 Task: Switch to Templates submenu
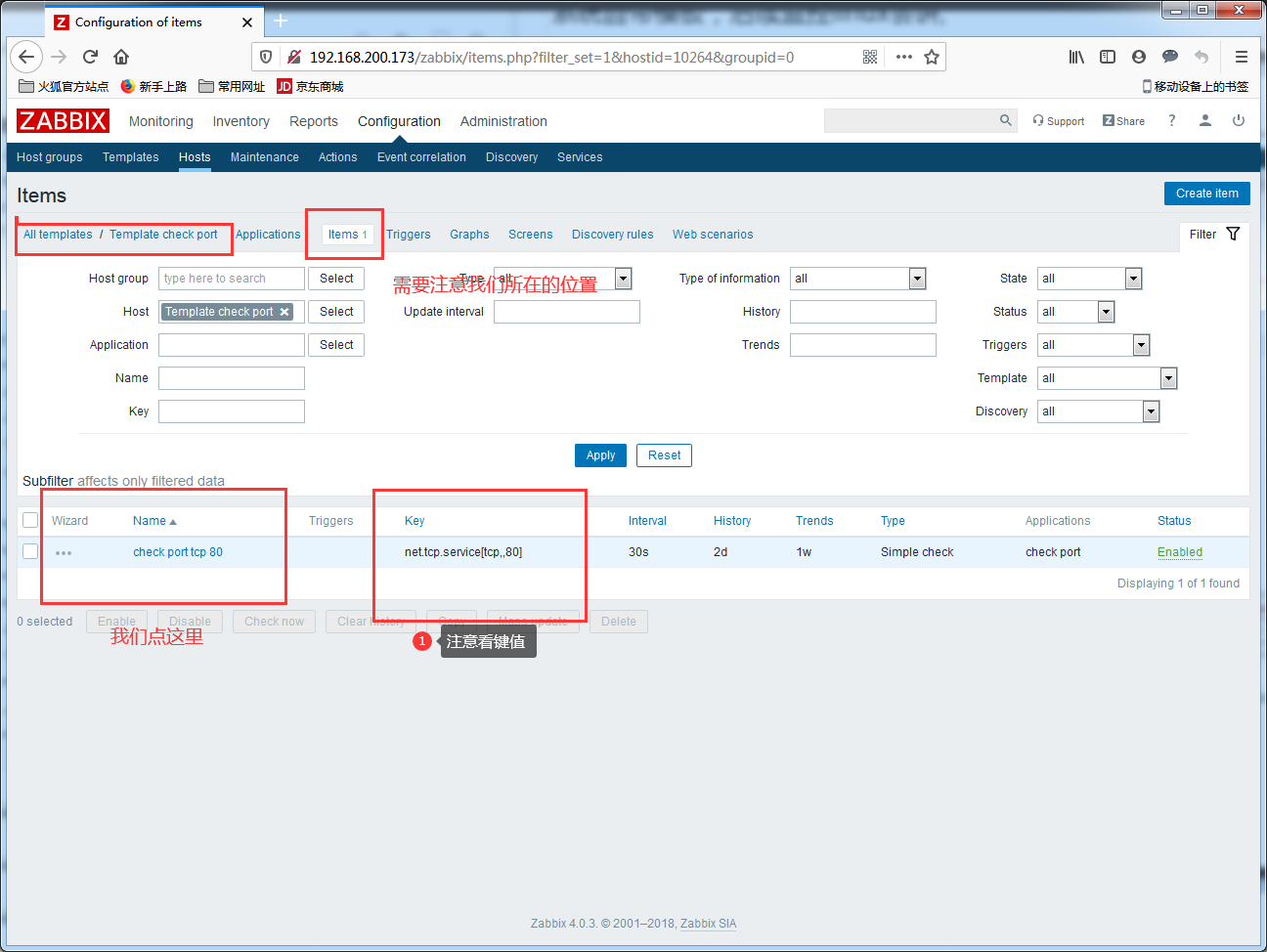[131, 157]
